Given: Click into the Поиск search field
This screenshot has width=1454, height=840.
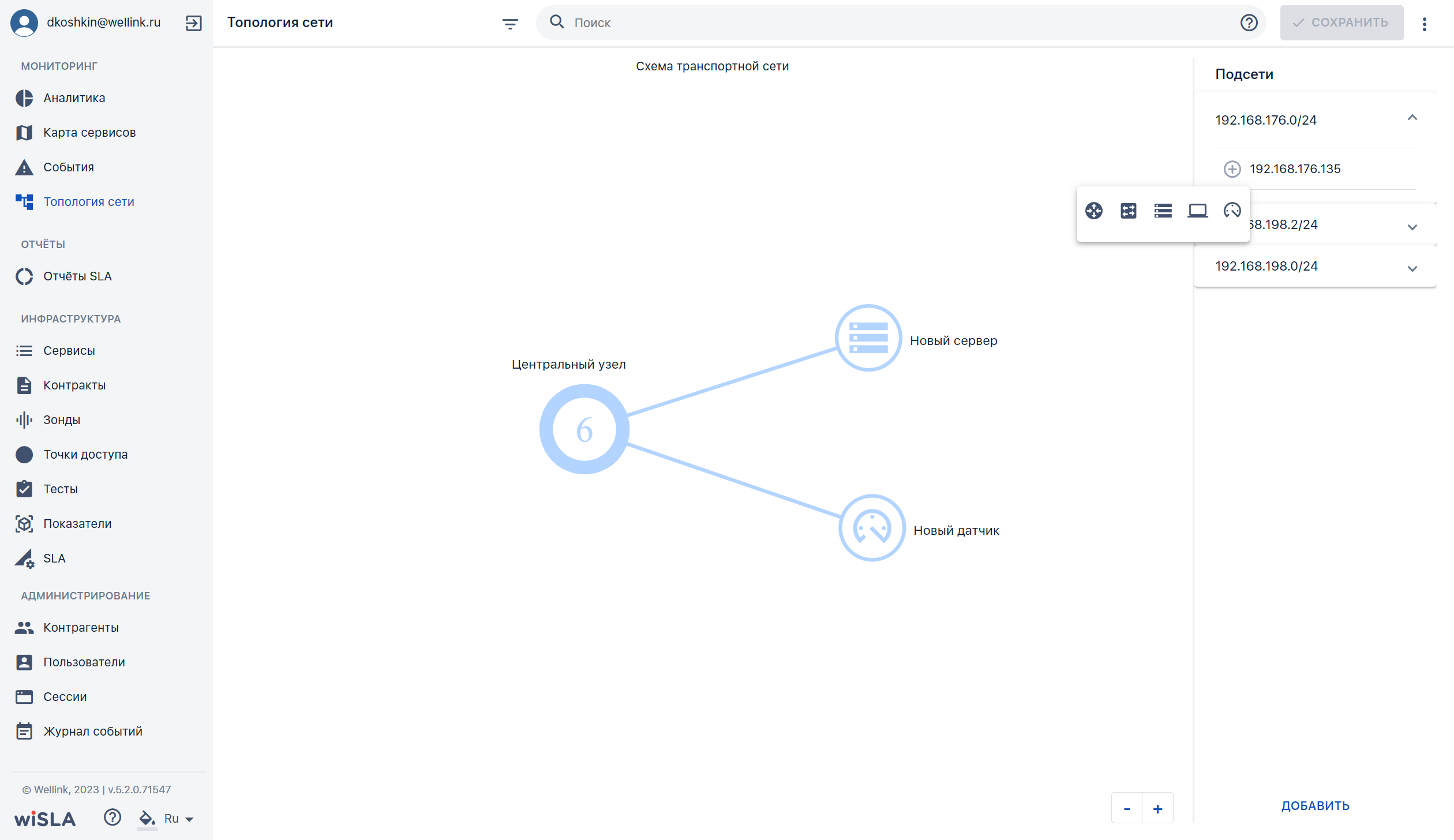Looking at the screenshot, I should 900,22.
